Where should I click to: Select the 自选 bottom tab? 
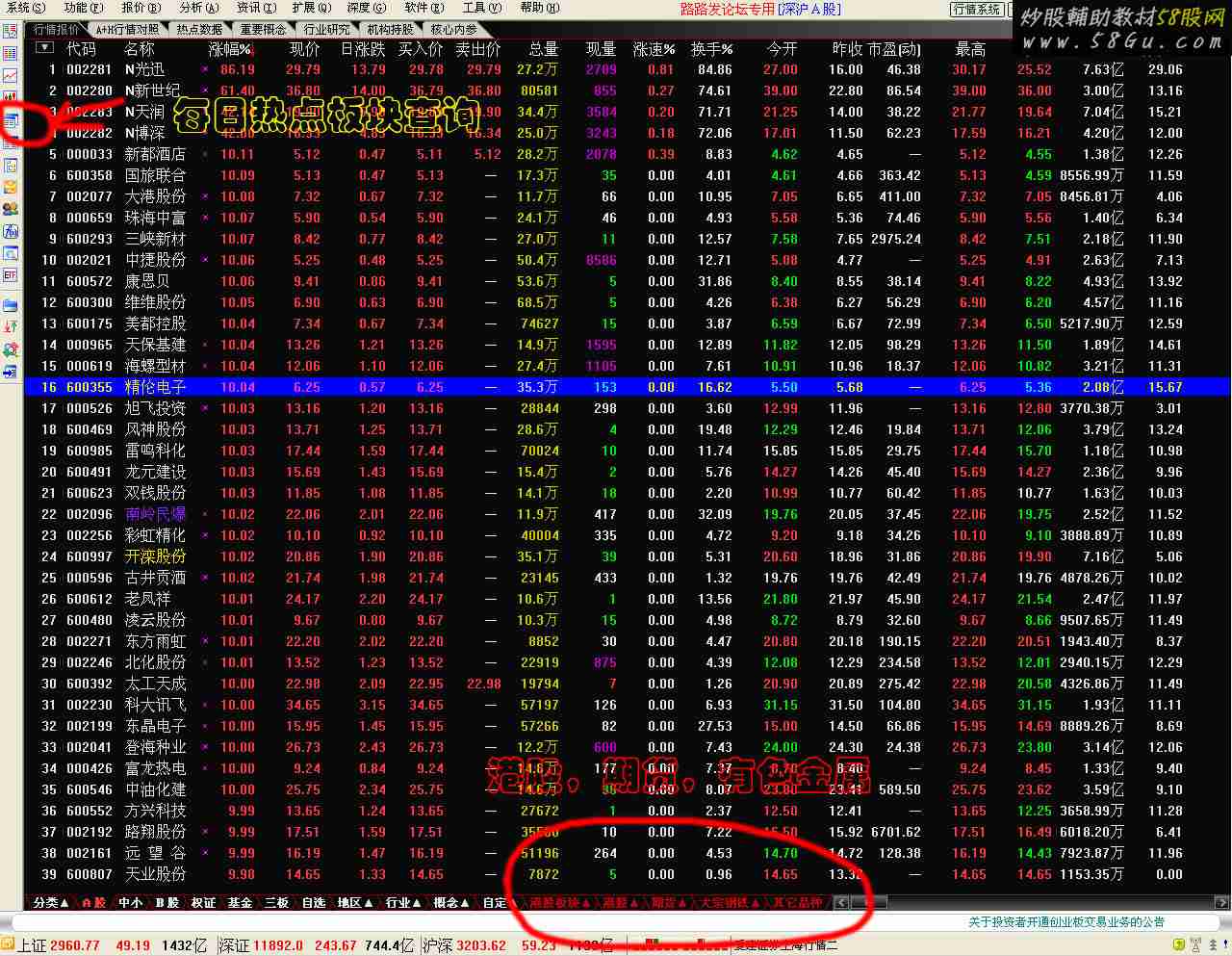pos(314,903)
